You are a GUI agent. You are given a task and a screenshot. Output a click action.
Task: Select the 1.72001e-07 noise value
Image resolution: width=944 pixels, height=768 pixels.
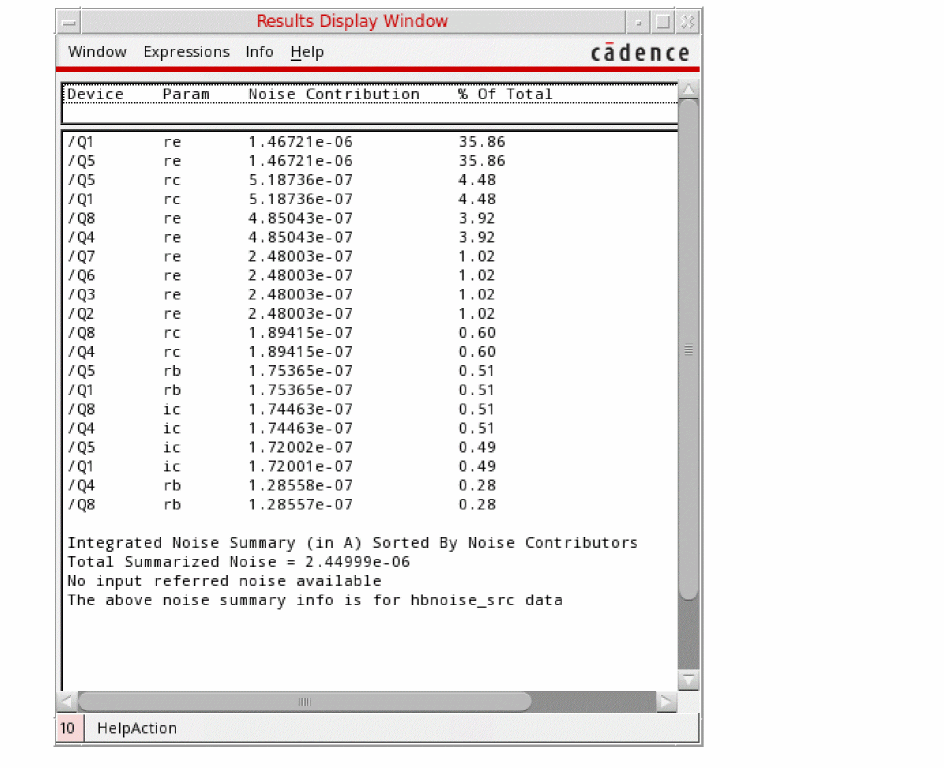300,466
